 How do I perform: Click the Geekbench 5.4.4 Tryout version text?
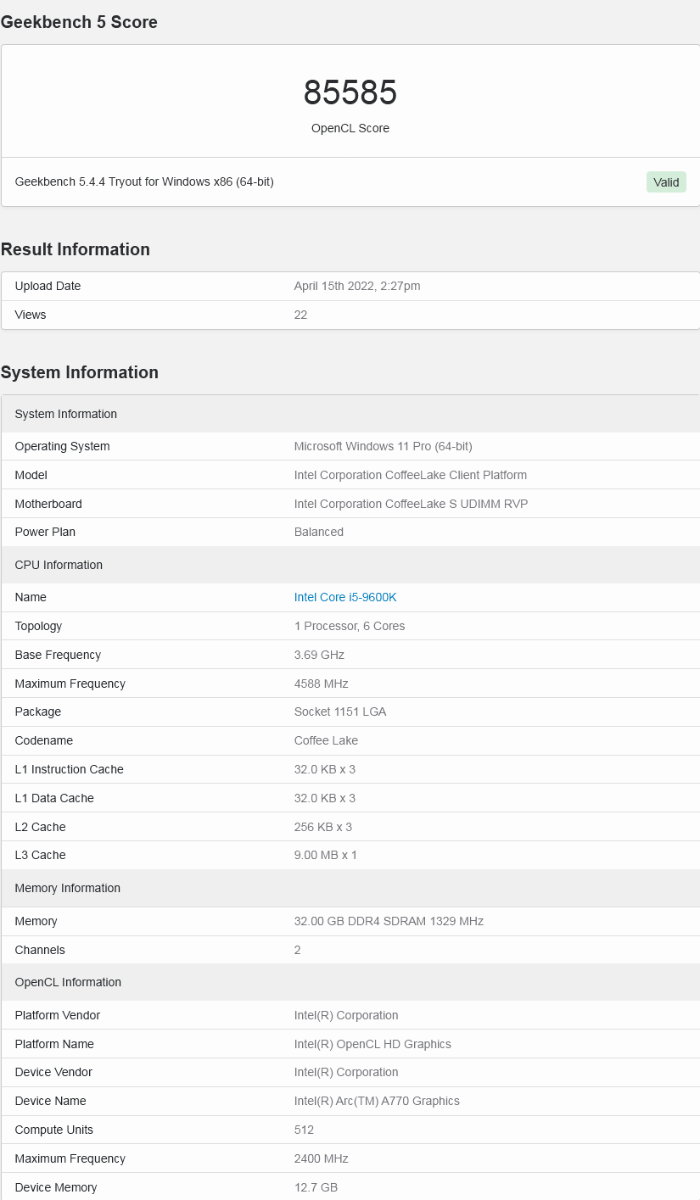coord(144,182)
